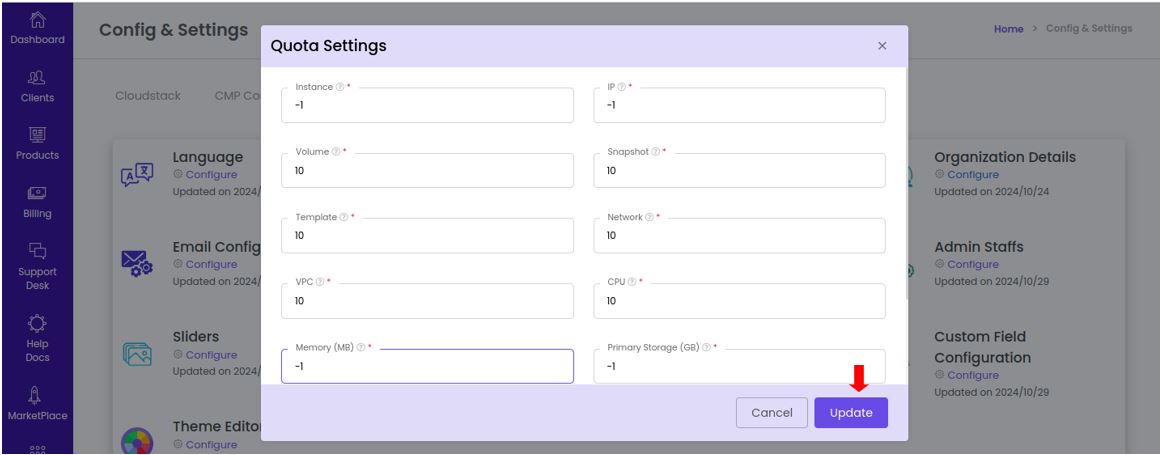This screenshot has height=455, width=1160.
Task: Open Configure link under Organization Details
Action: 973,175
